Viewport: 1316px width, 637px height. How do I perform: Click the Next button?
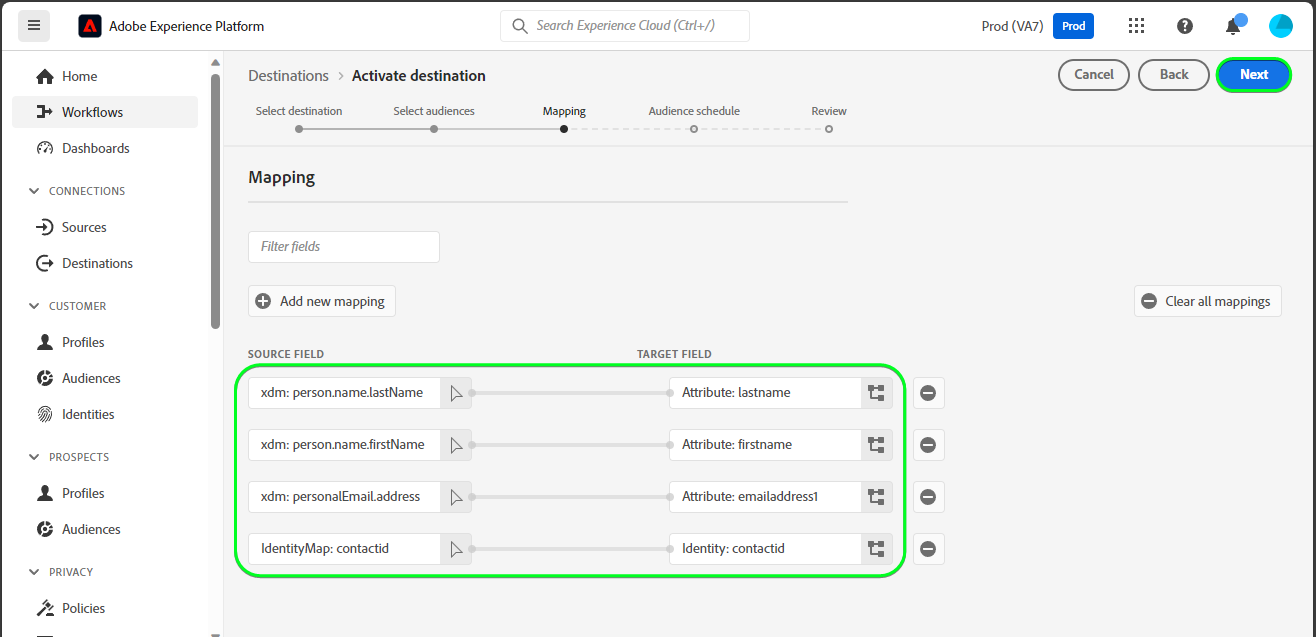[1253, 74]
